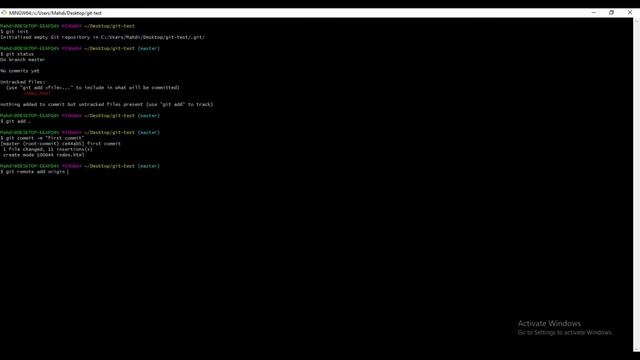Click the '$ git init' command line
The height and width of the screenshot is (360, 640).
[x=14, y=31]
